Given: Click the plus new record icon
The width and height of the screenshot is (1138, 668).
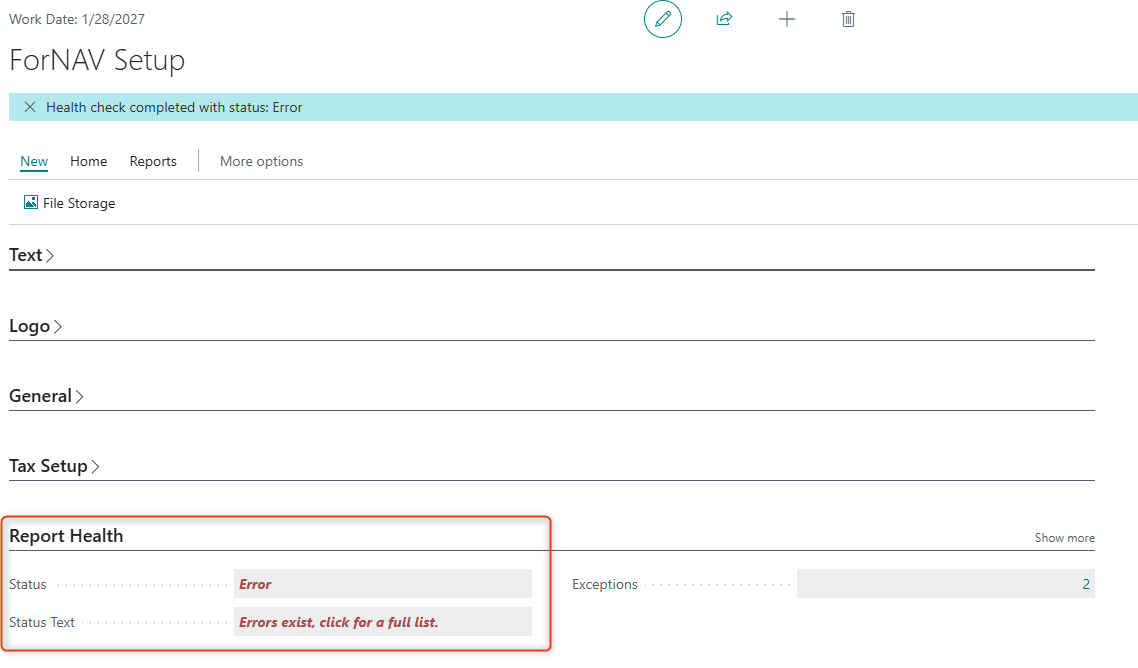Looking at the screenshot, I should coord(787,19).
